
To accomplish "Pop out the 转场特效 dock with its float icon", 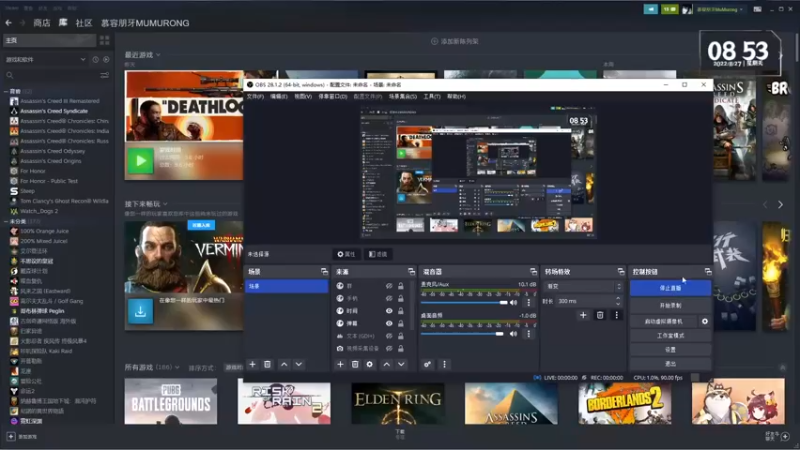I will pos(621,271).
